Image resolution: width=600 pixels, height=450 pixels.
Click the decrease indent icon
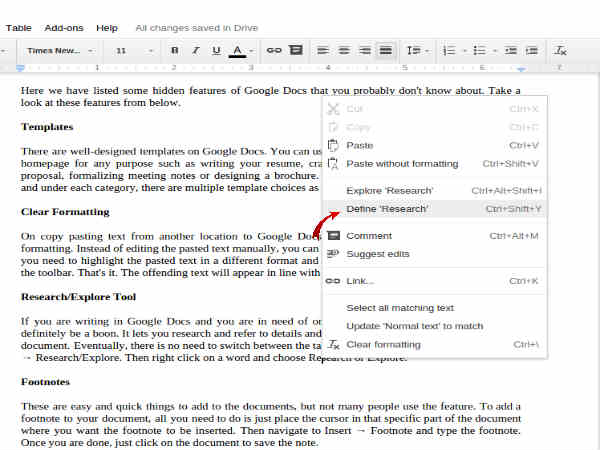click(x=510, y=49)
